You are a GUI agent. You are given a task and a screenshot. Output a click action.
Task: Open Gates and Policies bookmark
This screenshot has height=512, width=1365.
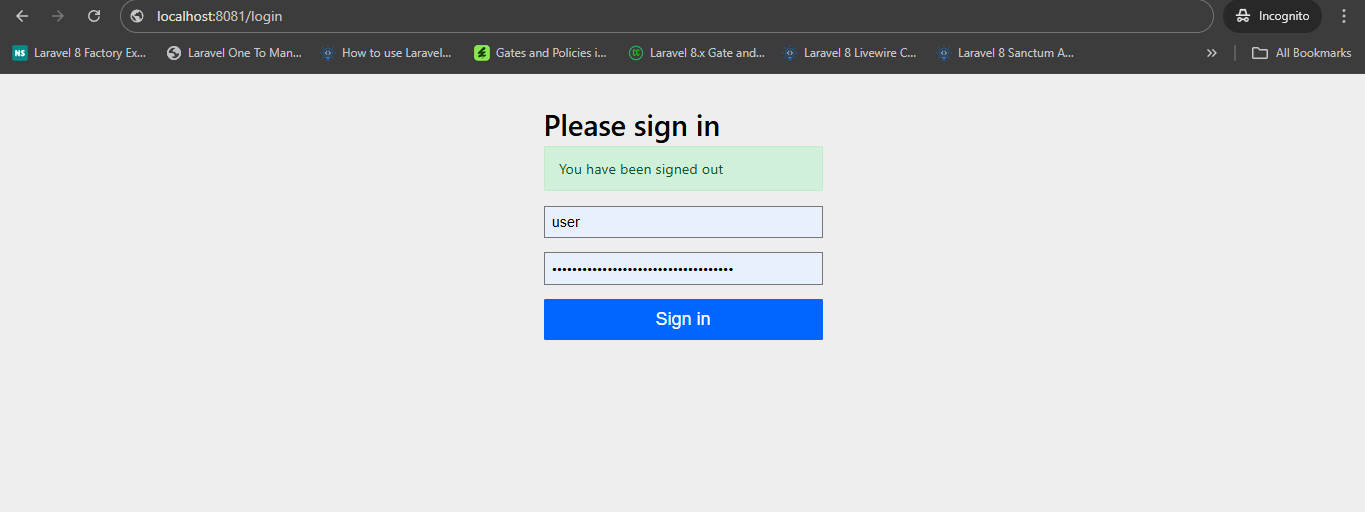coord(541,53)
